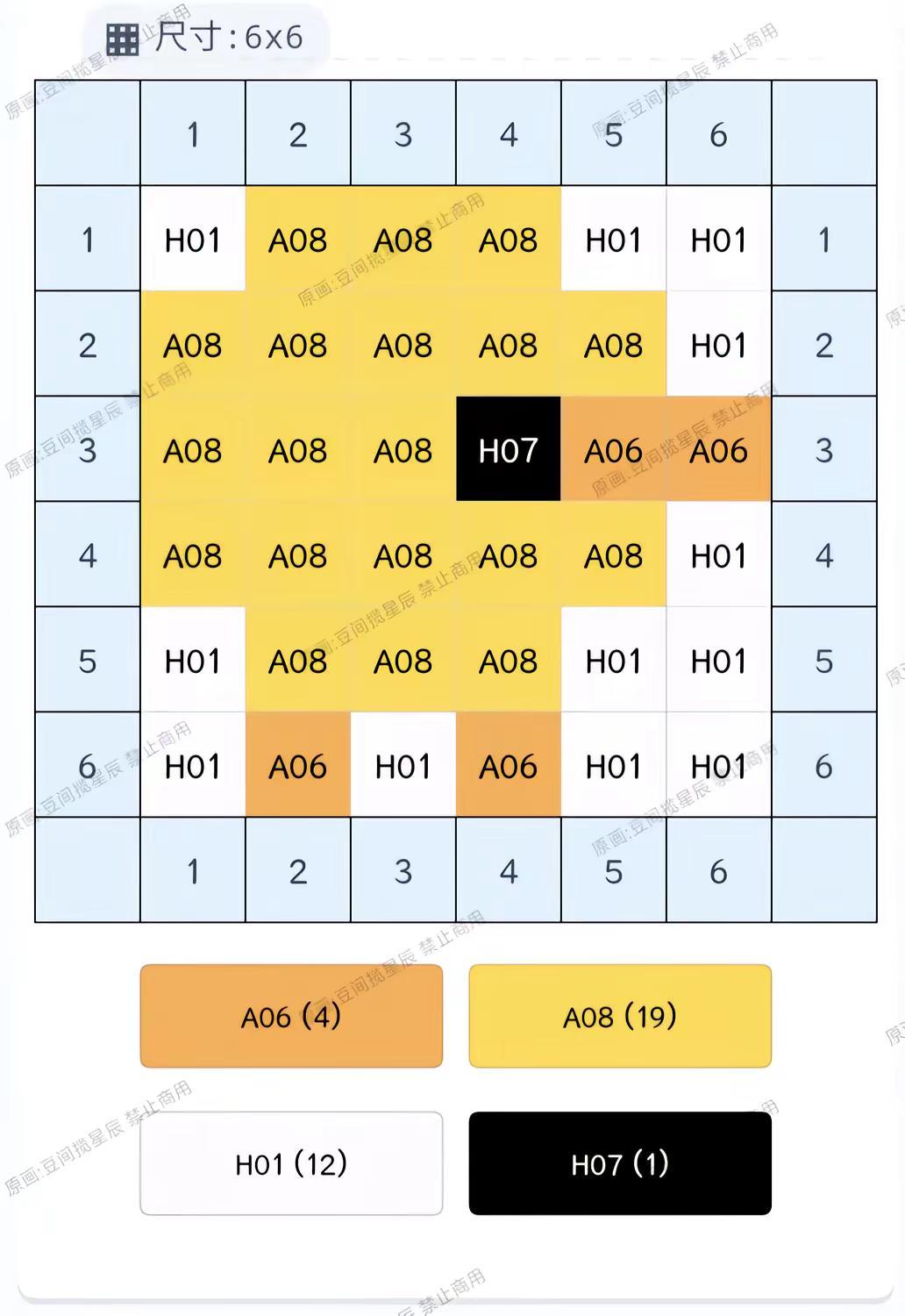Viewport: 905px width, 1316px height.
Task: Click the H01 cell at row 2, column 6
Action: (719, 344)
